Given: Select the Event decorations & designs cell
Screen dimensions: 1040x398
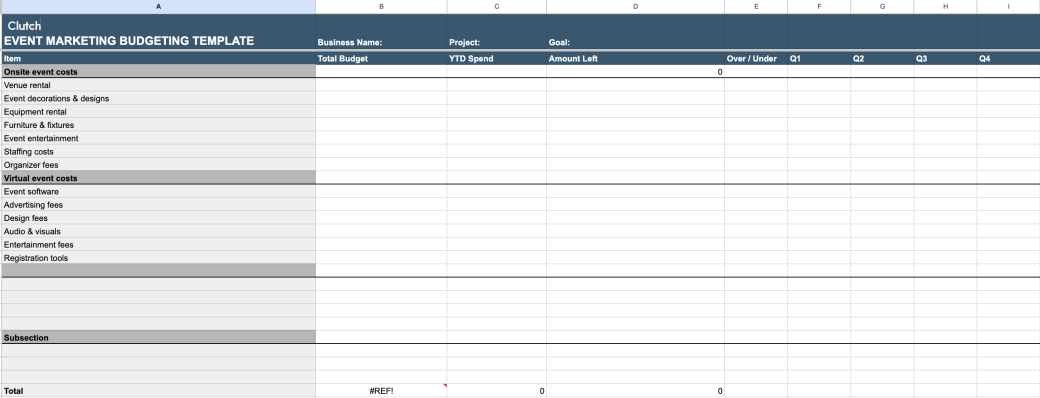Looking at the screenshot, I should [158, 98].
